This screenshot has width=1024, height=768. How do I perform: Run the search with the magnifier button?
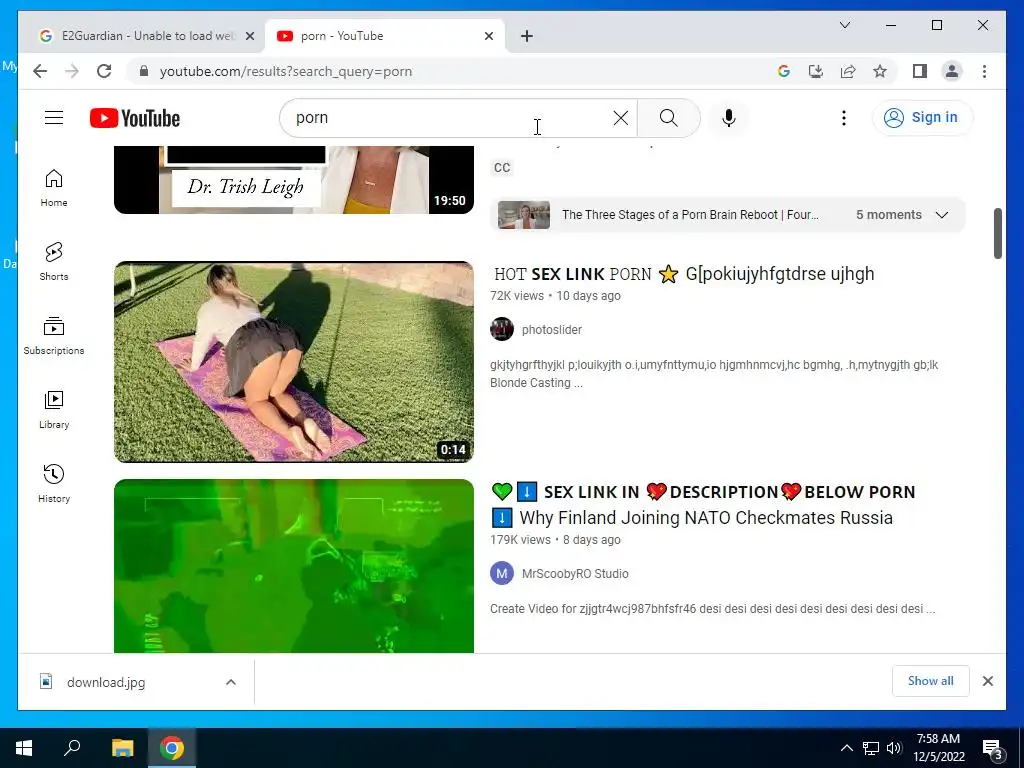[669, 118]
